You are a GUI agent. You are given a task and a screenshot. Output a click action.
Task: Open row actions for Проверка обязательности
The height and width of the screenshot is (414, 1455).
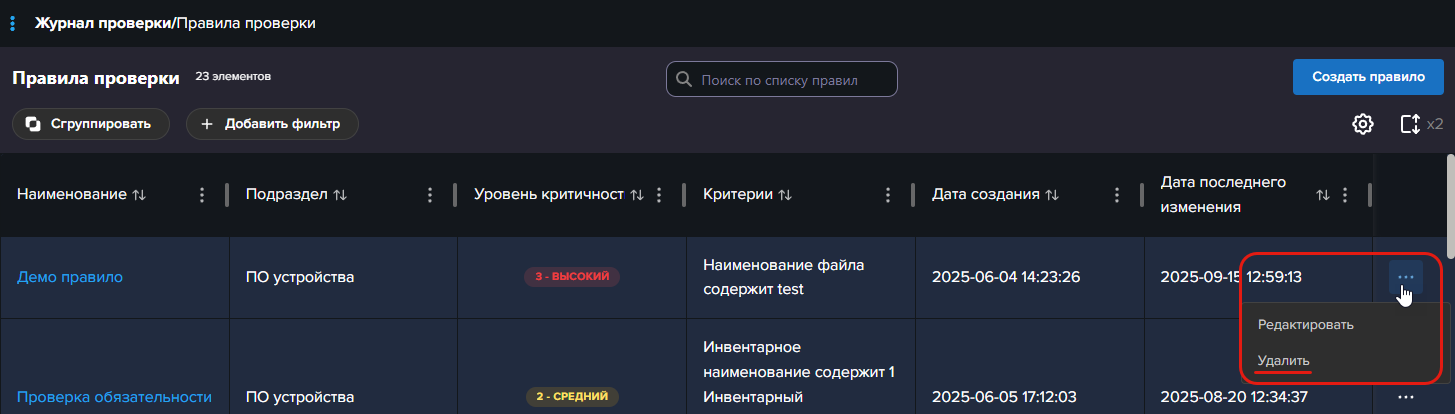pyautogui.click(x=1405, y=397)
